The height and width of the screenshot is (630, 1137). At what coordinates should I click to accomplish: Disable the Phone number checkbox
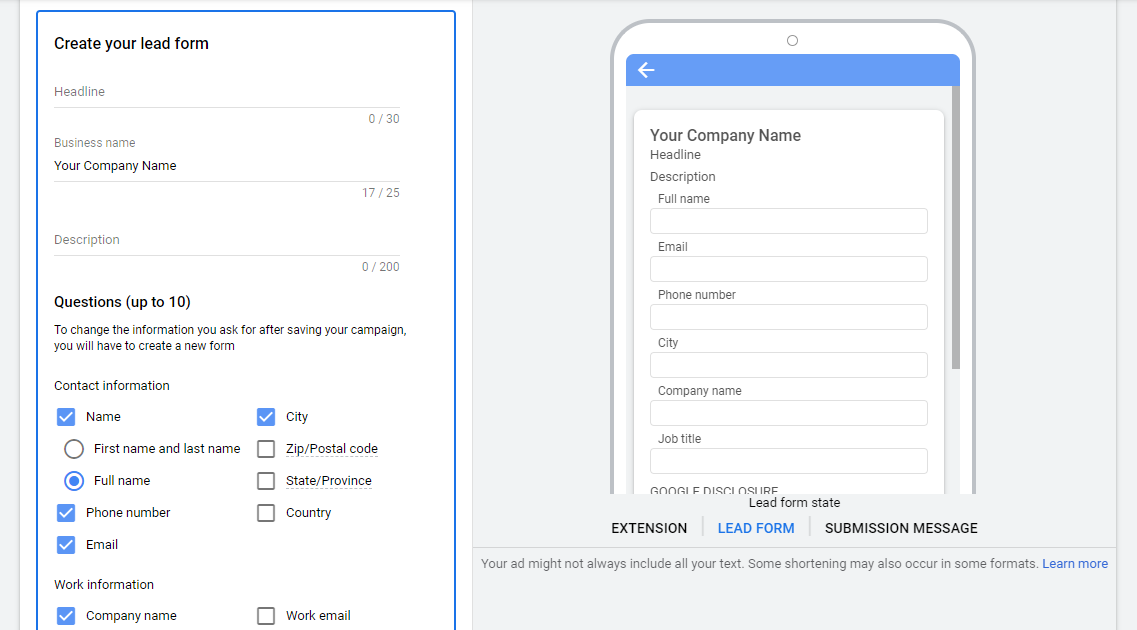(66, 513)
